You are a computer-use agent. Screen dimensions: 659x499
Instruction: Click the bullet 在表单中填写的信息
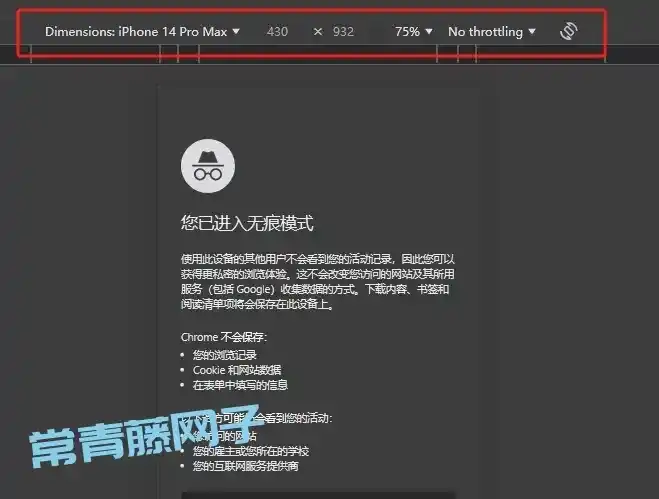[x=240, y=385]
